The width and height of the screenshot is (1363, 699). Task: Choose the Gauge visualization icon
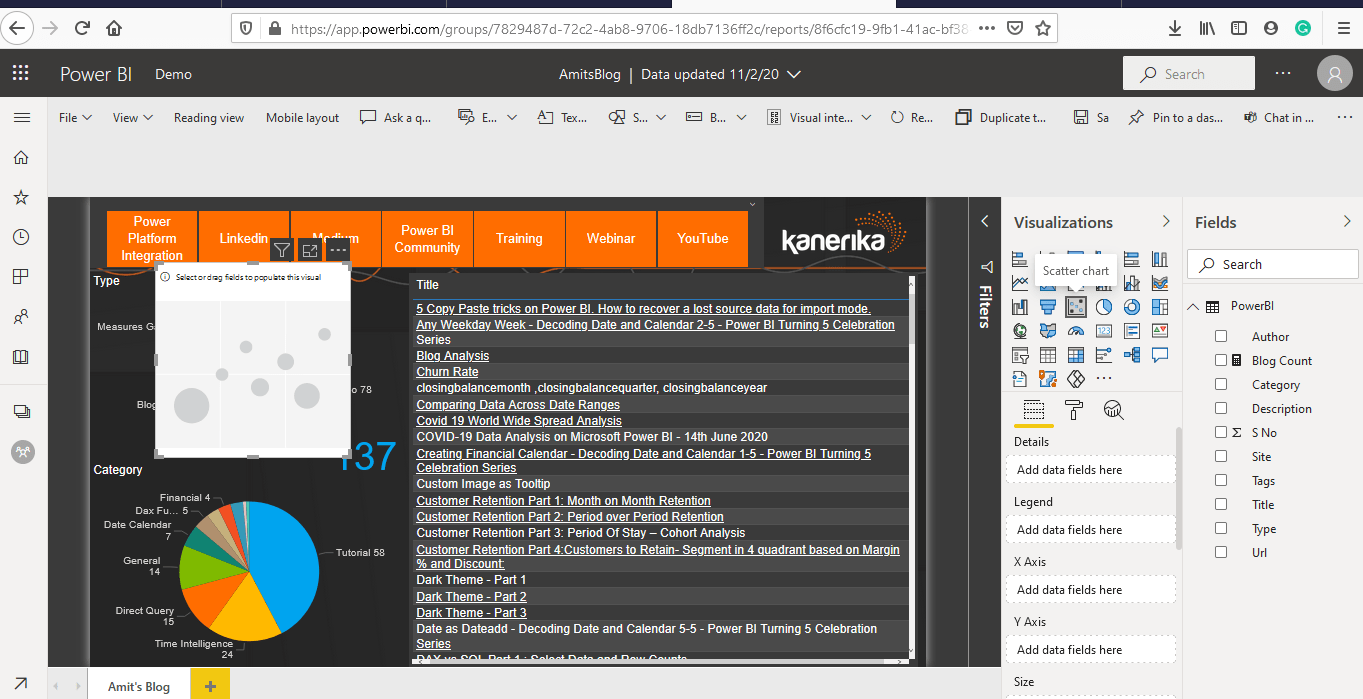coord(1076,331)
